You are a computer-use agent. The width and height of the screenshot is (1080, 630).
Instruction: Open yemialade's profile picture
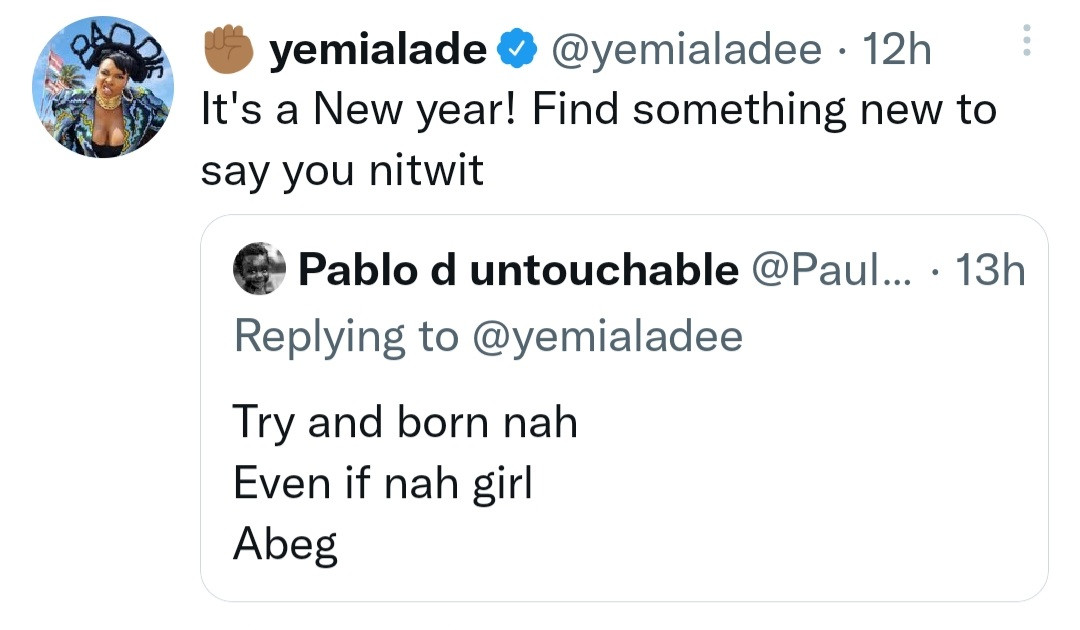coord(103,86)
